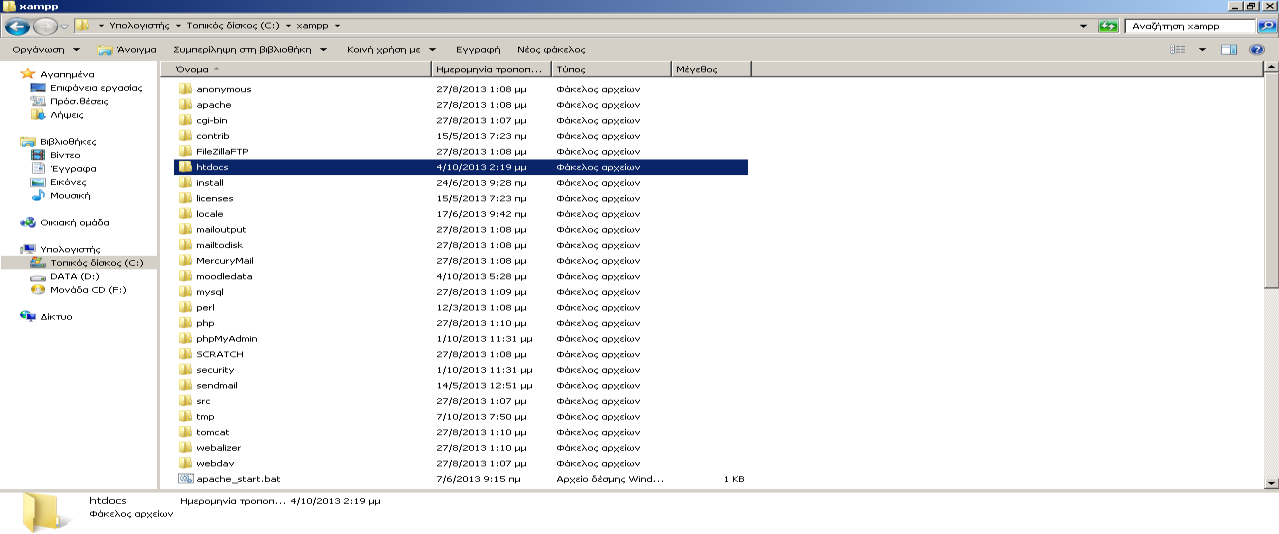
Task: Click the refresh icon beside address bar
Action: click(x=1108, y=26)
